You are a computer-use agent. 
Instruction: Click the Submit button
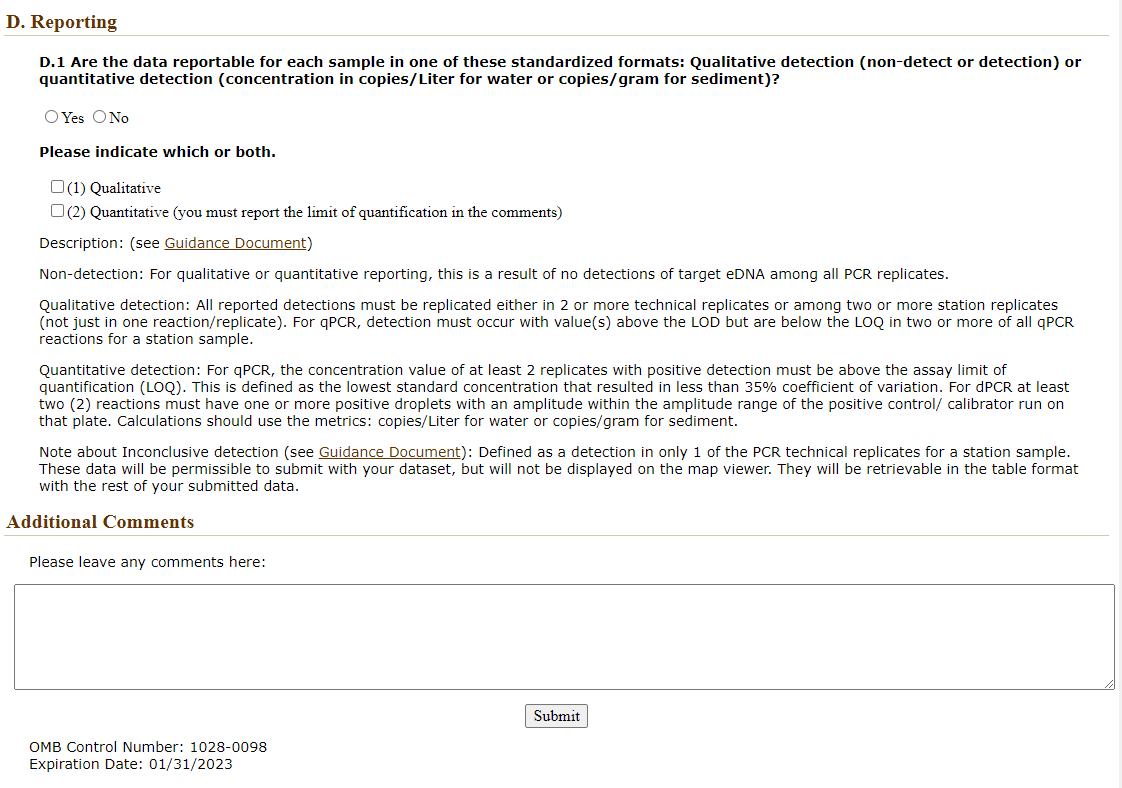coord(556,716)
